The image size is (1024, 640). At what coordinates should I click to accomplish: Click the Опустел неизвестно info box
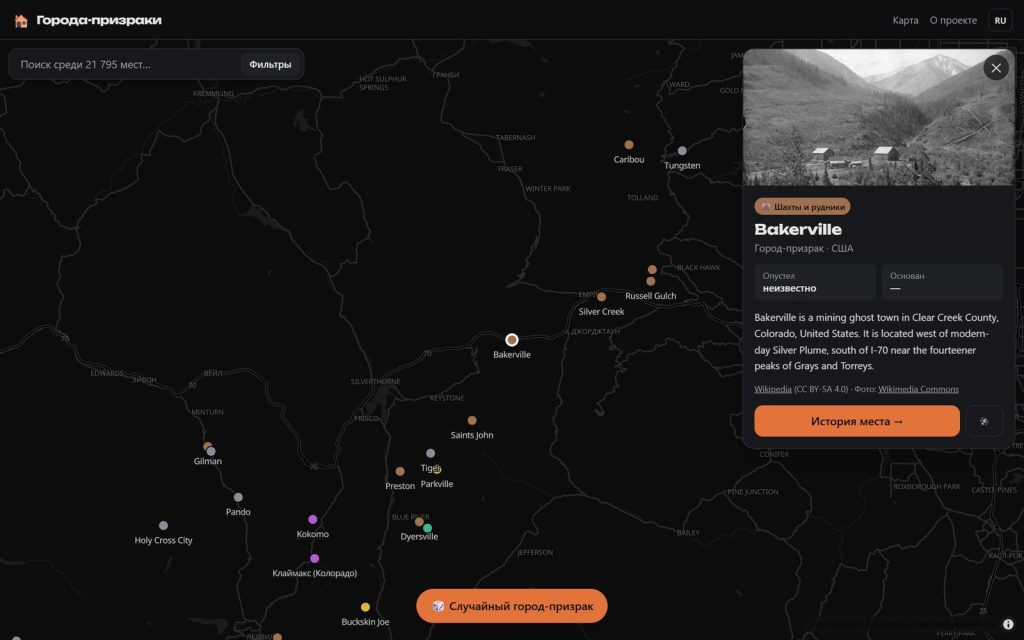(x=814, y=282)
